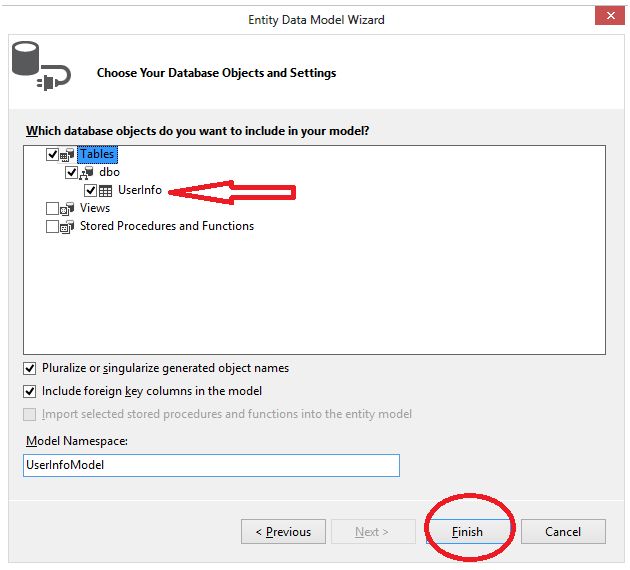
Task: Toggle Include foreign key columns in the model
Action: pyautogui.click(x=30, y=391)
